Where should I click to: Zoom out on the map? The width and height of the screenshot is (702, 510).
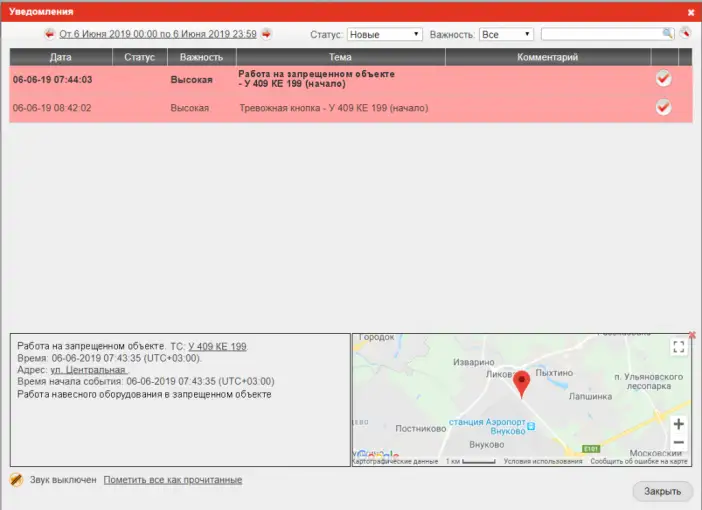tap(678, 442)
